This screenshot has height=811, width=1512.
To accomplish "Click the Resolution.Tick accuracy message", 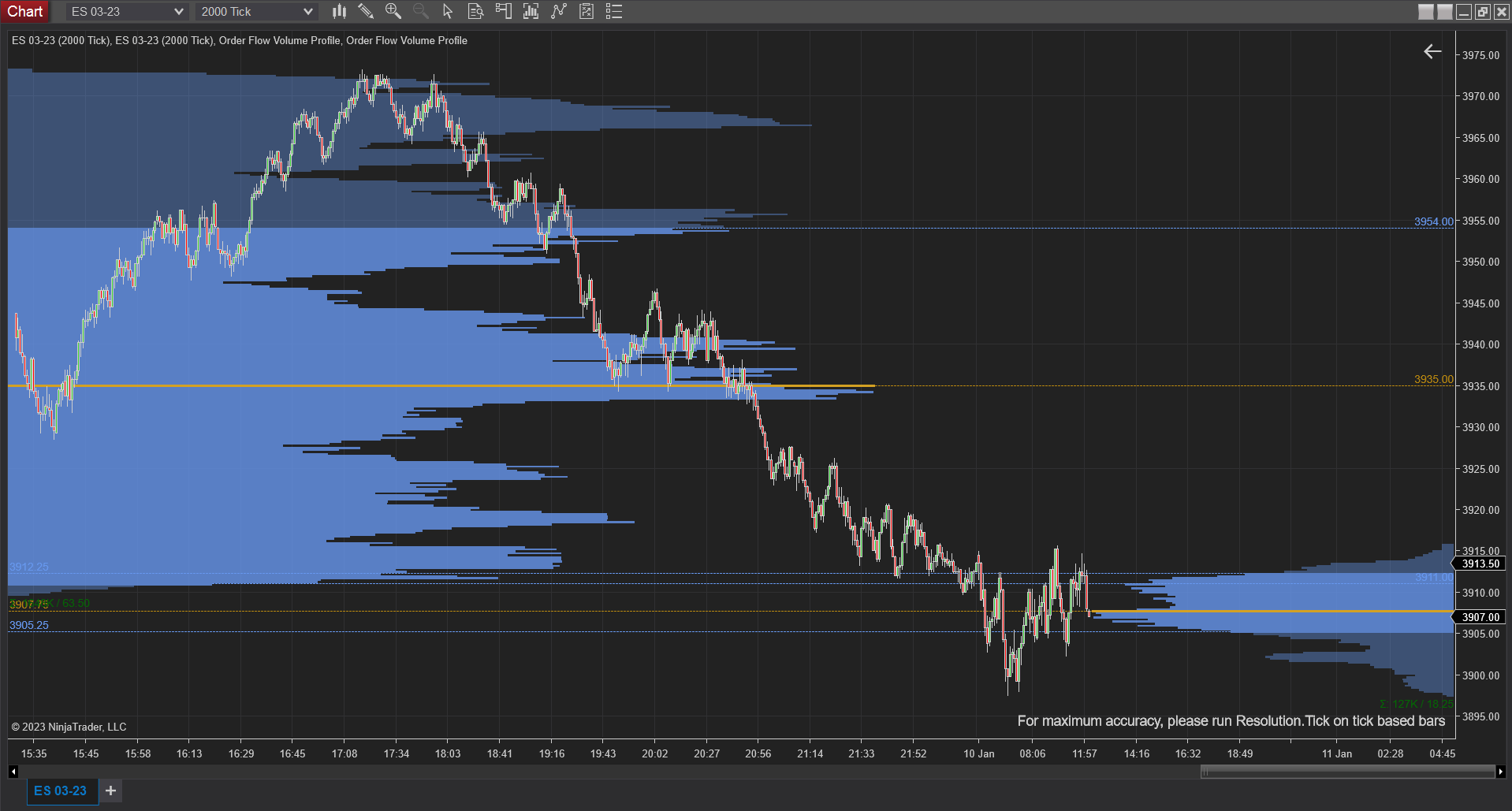I will pos(1231,721).
